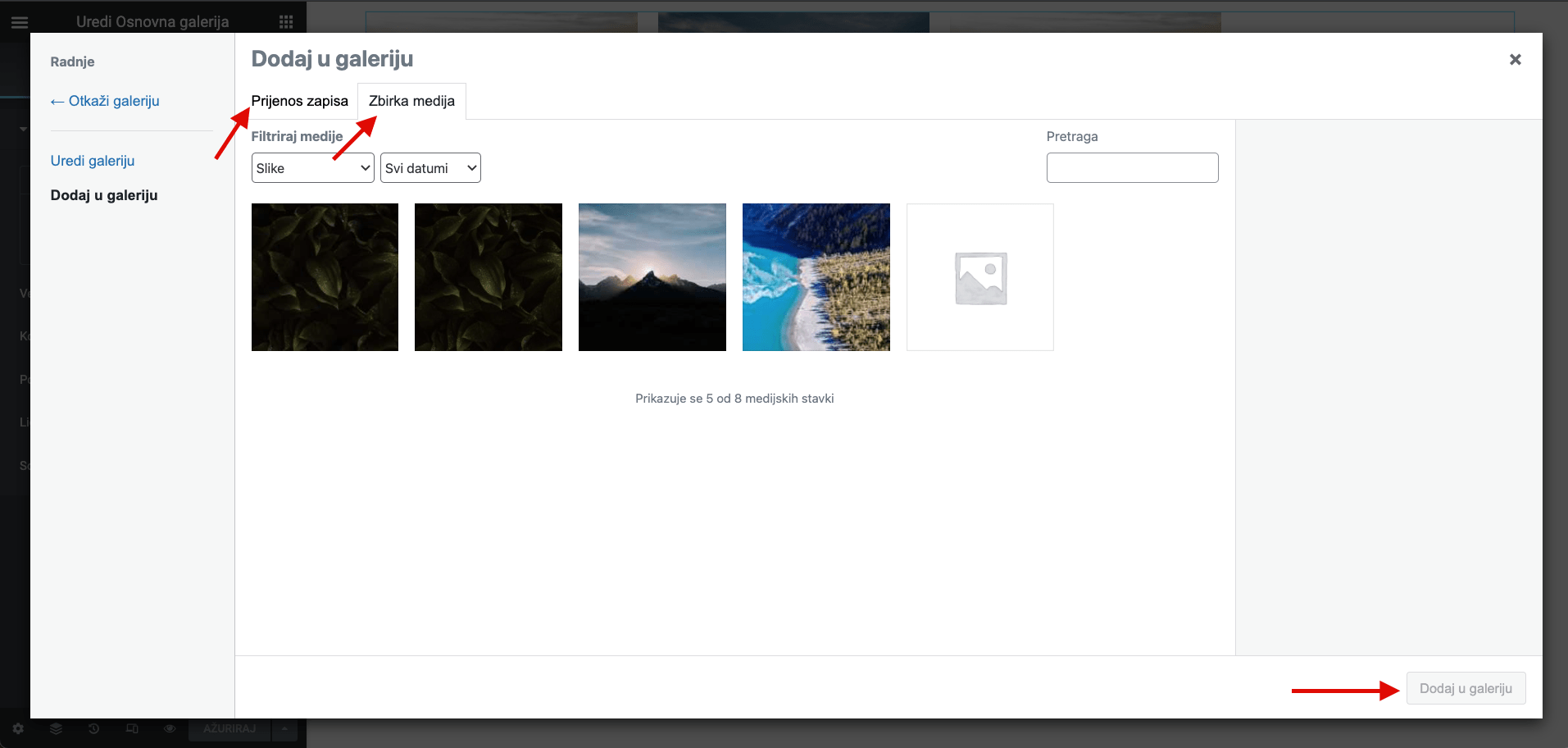Viewport: 1568px width, 748px height.
Task: Expand save options arrow beside AŽURIRAJ
Action: tap(284, 728)
